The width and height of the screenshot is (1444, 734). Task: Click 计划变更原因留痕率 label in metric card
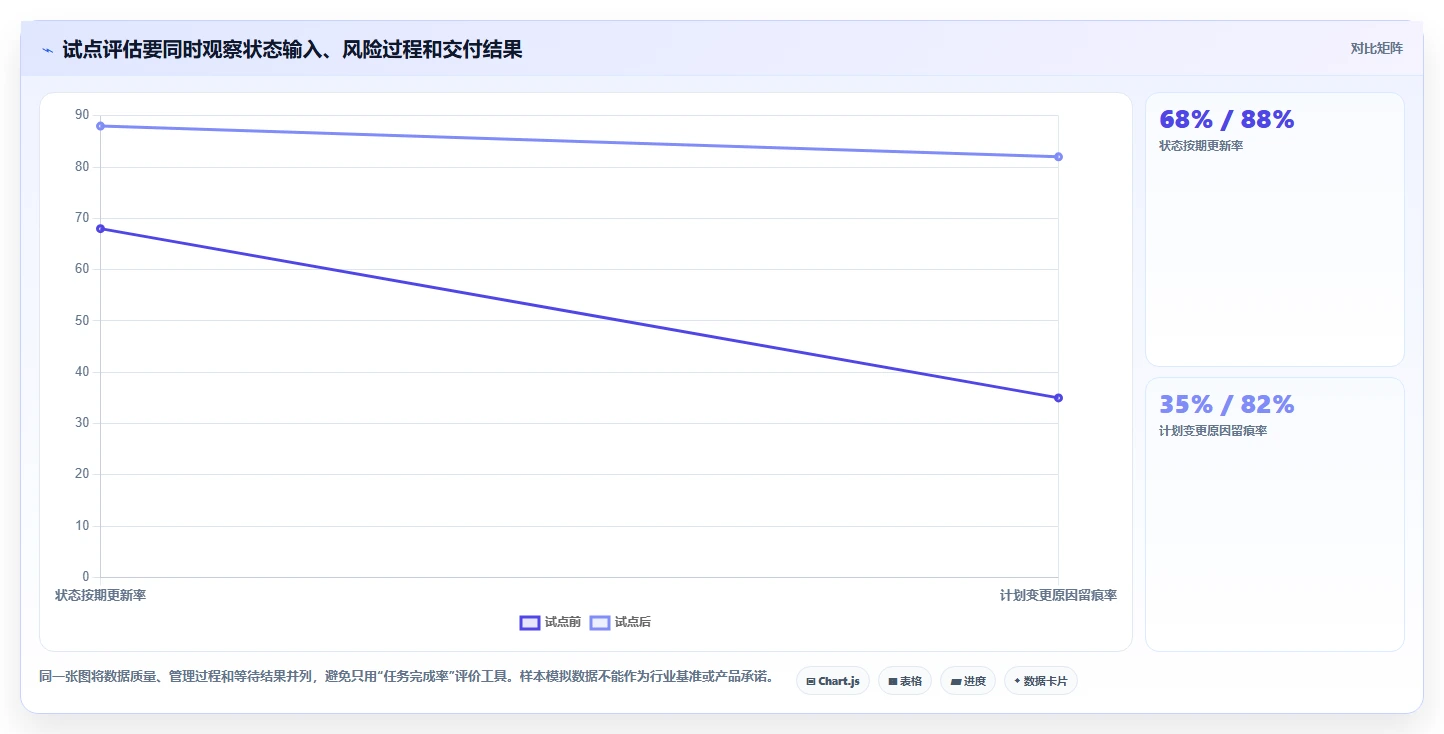pos(1213,431)
